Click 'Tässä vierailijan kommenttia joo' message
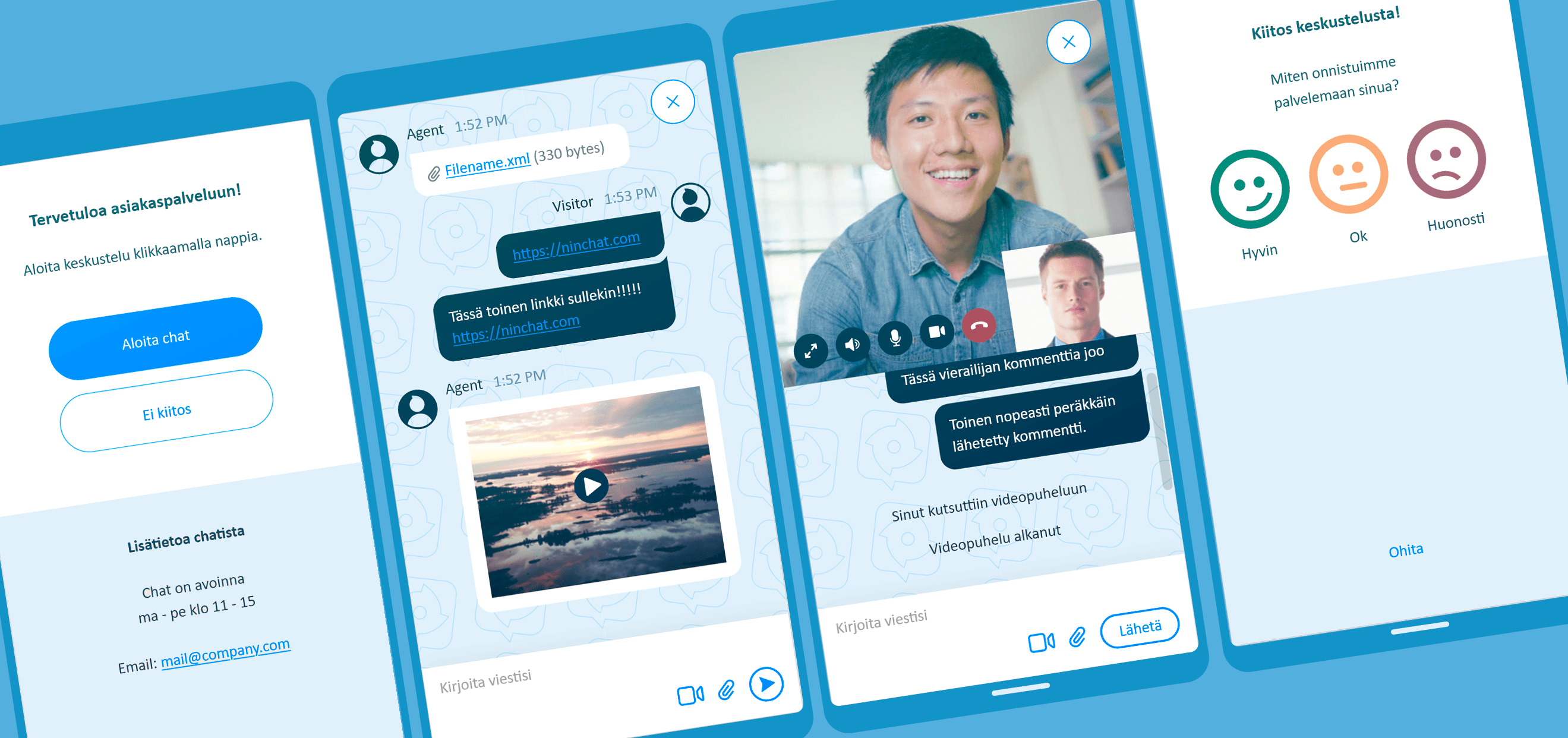This screenshot has height=738, width=1568. (x=1011, y=369)
